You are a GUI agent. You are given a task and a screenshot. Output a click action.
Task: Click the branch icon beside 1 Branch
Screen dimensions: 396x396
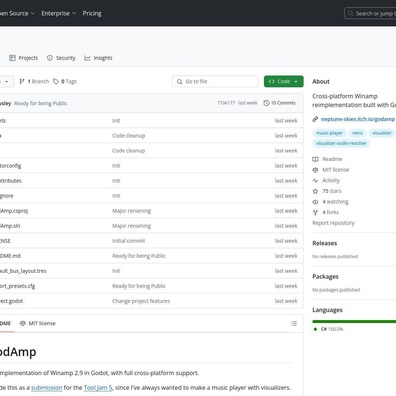22,81
